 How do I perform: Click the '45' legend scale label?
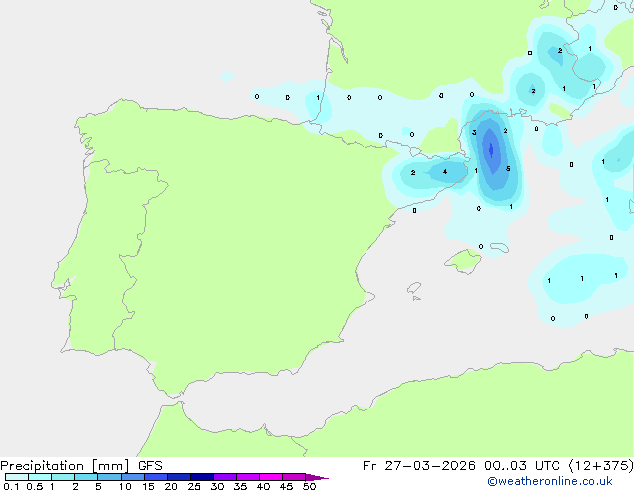click(x=286, y=486)
